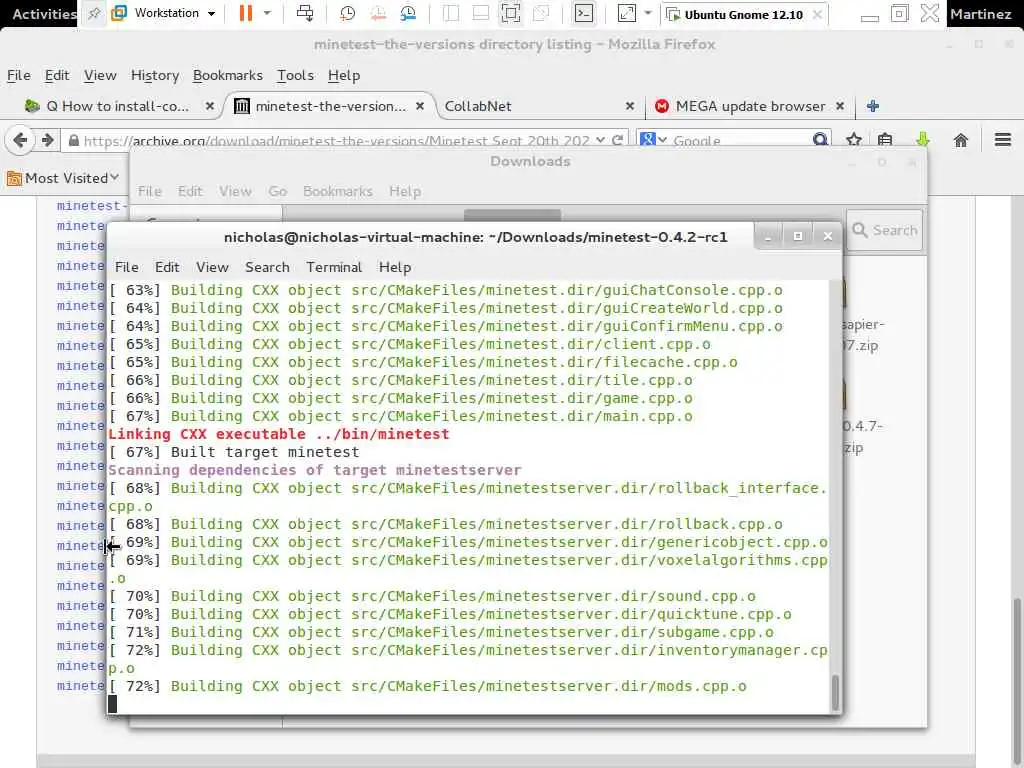The image size is (1024, 768).
Task: Close the minetest-the-version tab
Action: 420,106
